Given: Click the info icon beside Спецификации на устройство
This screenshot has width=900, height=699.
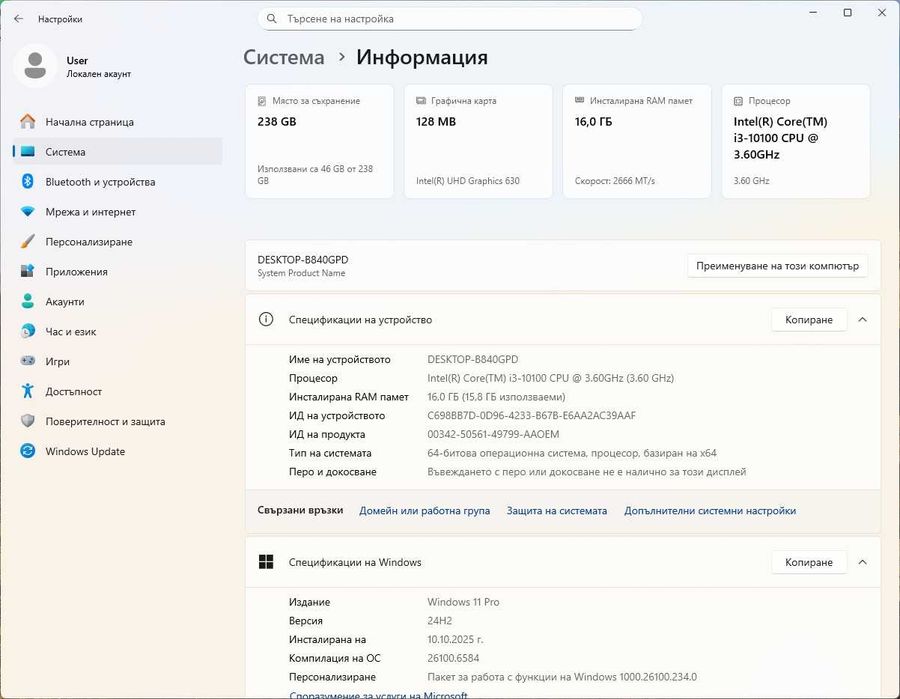Looking at the screenshot, I should [x=266, y=320].
